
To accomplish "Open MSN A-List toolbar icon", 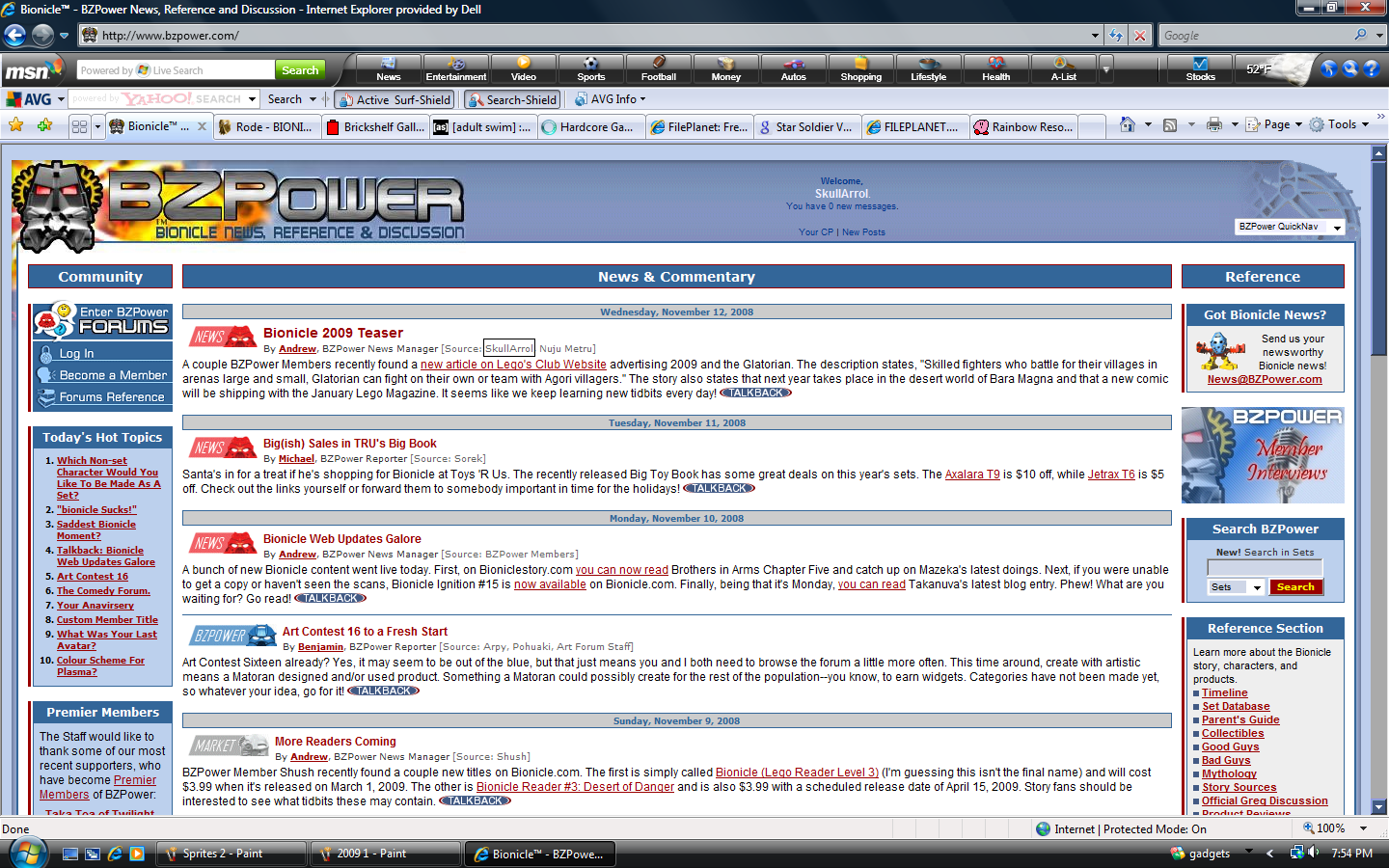I will 1064,69.
